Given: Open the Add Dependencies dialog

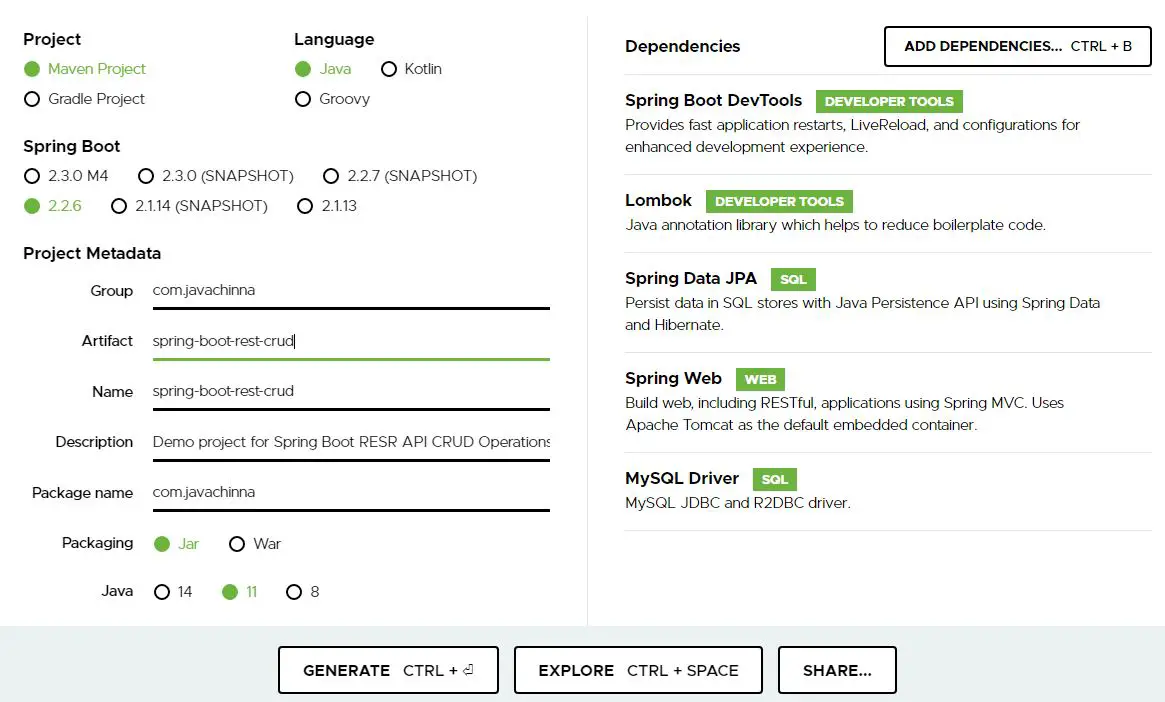Looking at the screenshot, I should pos(1017,46).
